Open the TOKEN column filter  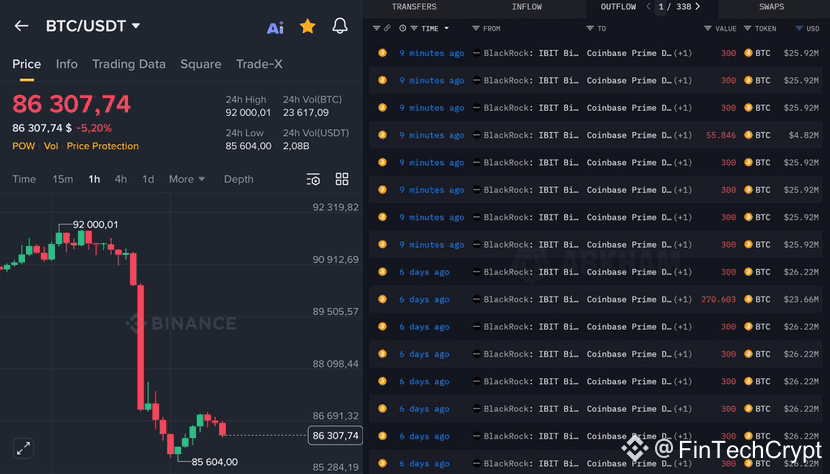[x=747, y=28]
